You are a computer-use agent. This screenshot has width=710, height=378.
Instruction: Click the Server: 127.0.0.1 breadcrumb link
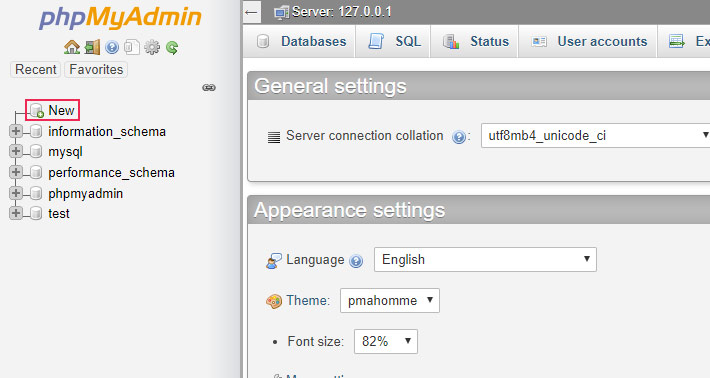pos(341,12)
